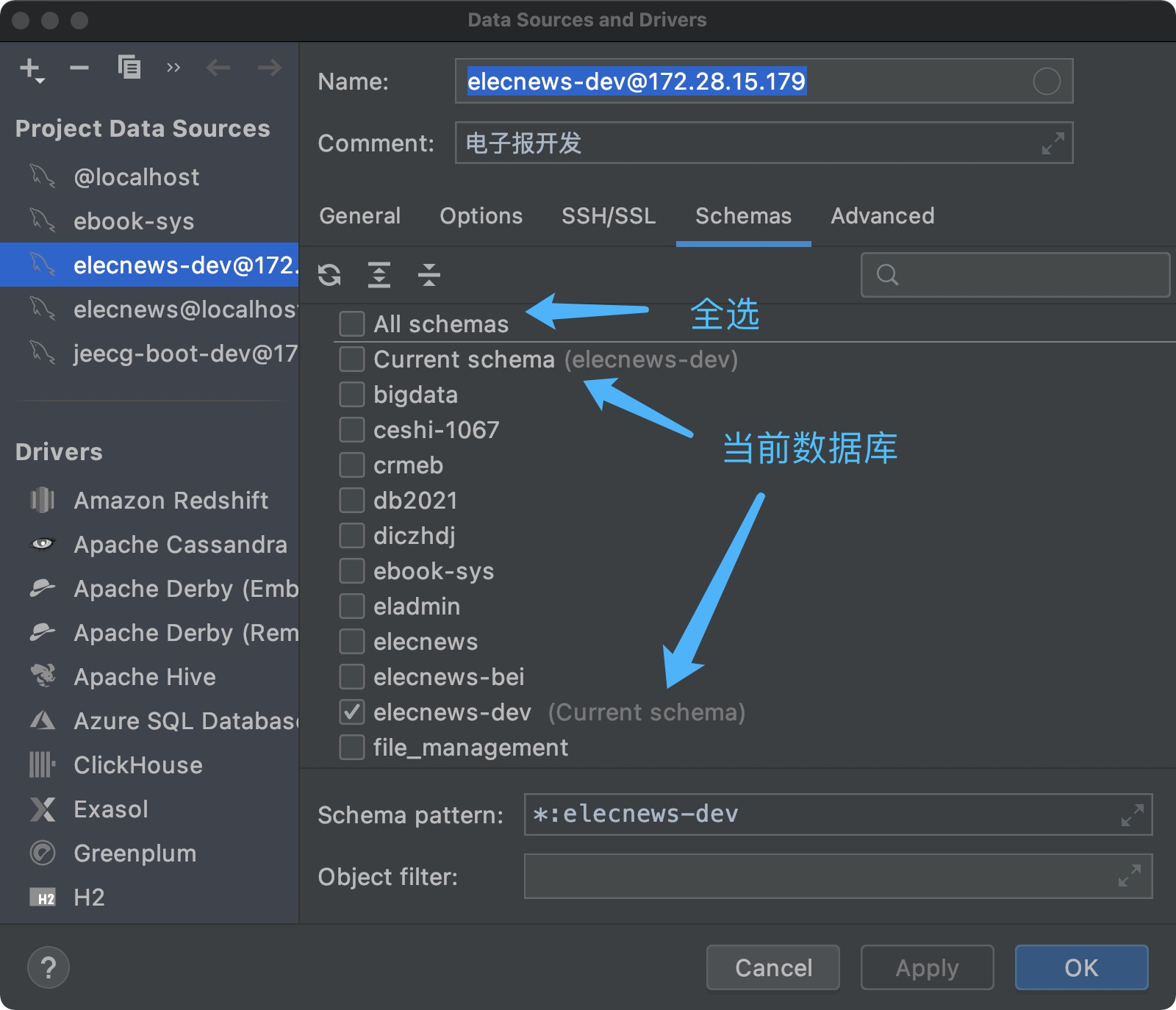Check the elecnews schema checkbox
The image size is (1176, 1010).
352,642
